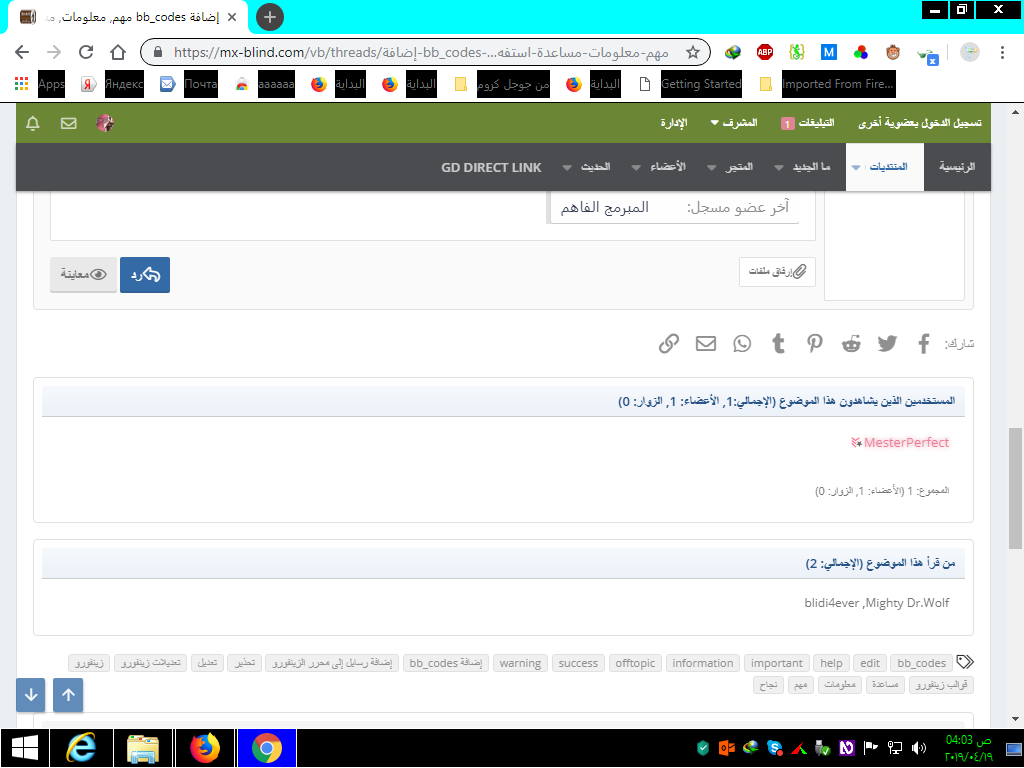Click the blue رد reply button
The image size is (1024, 768).
[145, 274]
